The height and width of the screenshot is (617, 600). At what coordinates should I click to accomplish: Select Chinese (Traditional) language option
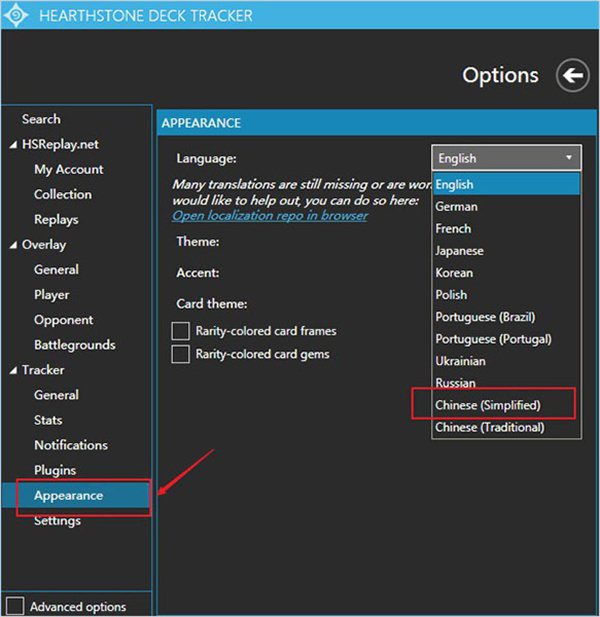(489, 427)
